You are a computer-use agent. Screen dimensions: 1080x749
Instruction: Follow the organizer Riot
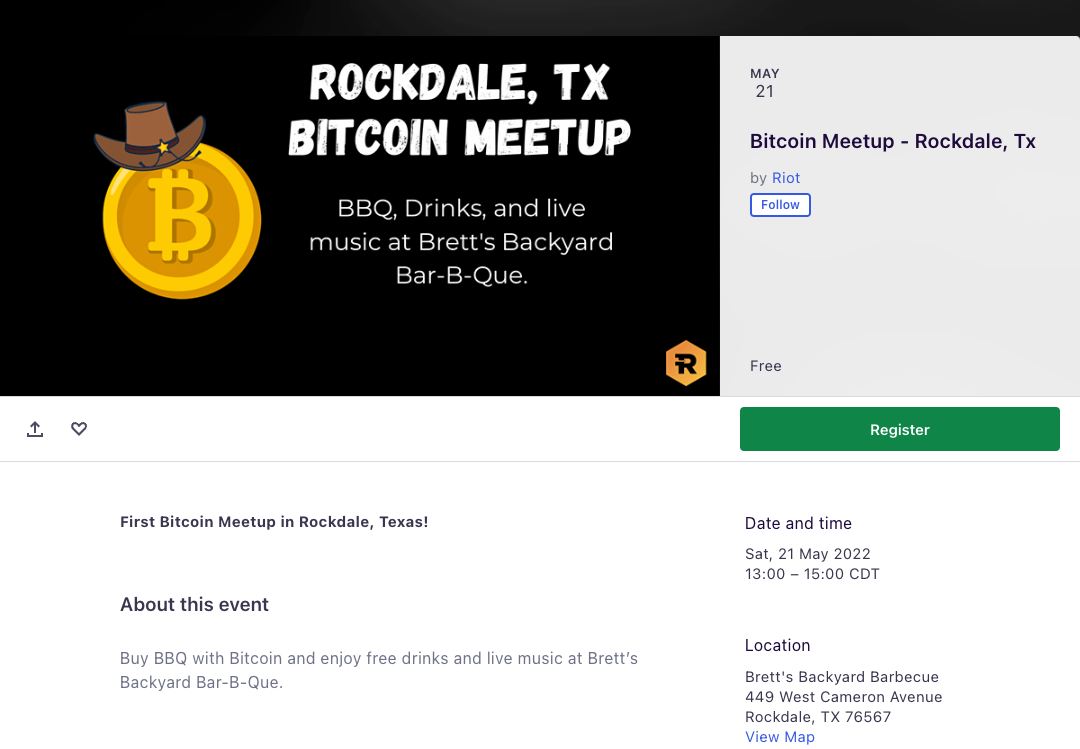(x=780, y=205)
